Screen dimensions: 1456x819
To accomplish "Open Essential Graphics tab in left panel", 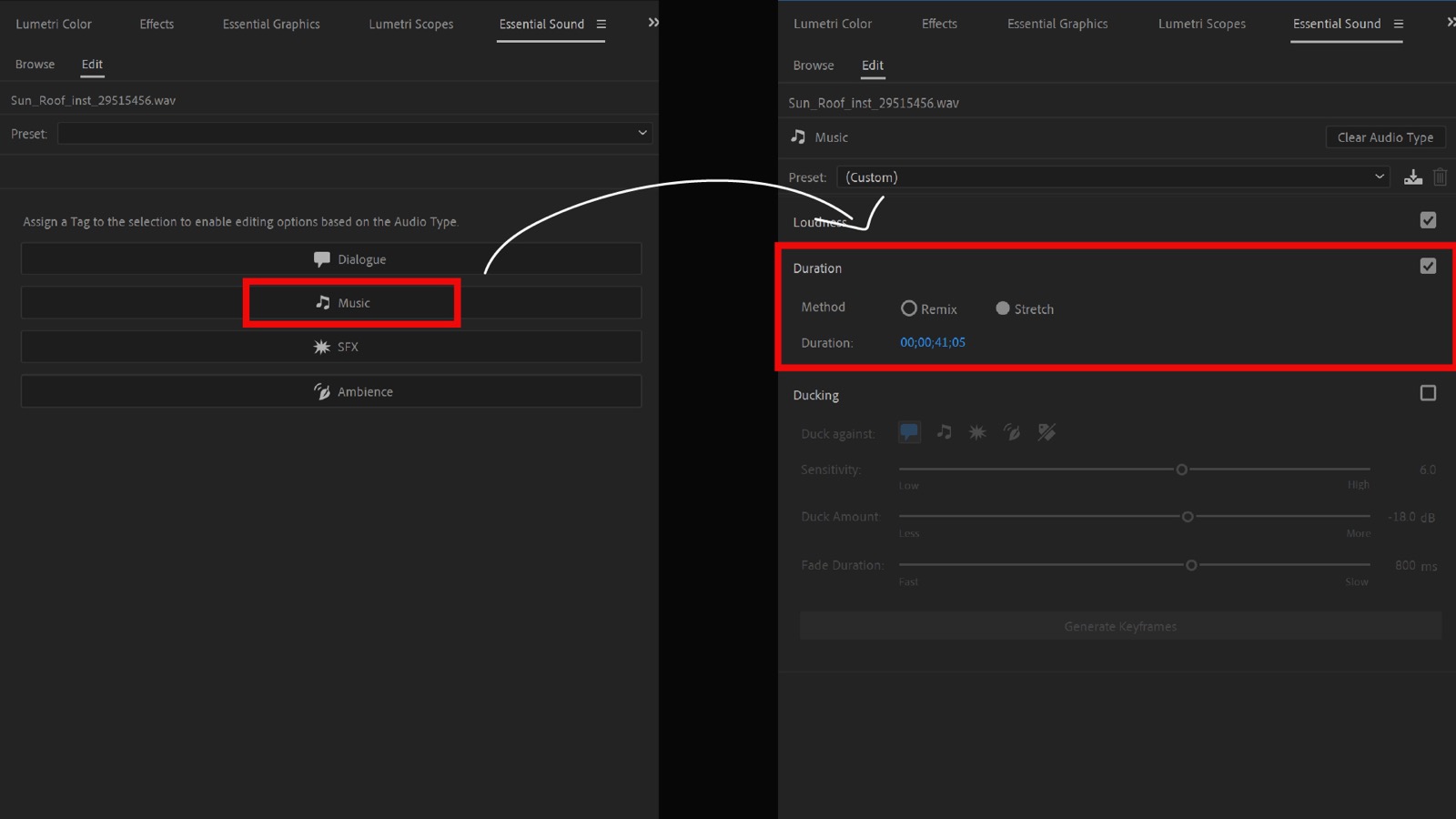I will coord(271,24).
